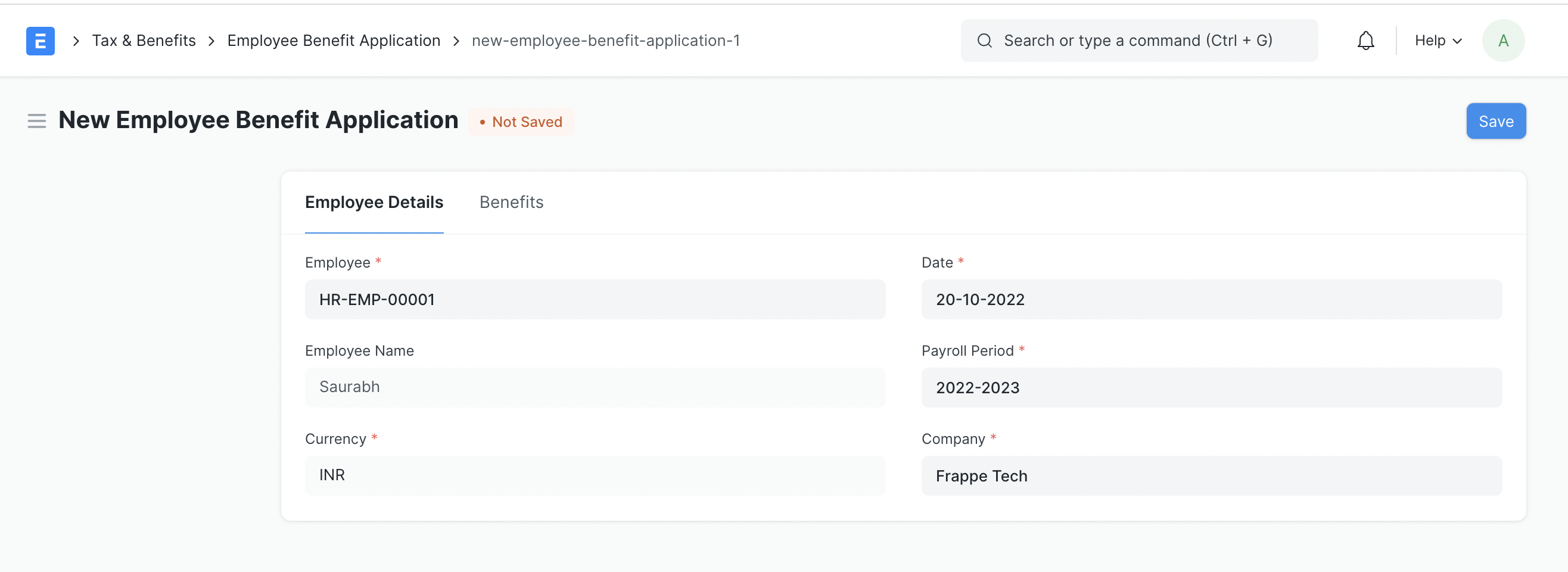Select the Employee Details tab

374,202
